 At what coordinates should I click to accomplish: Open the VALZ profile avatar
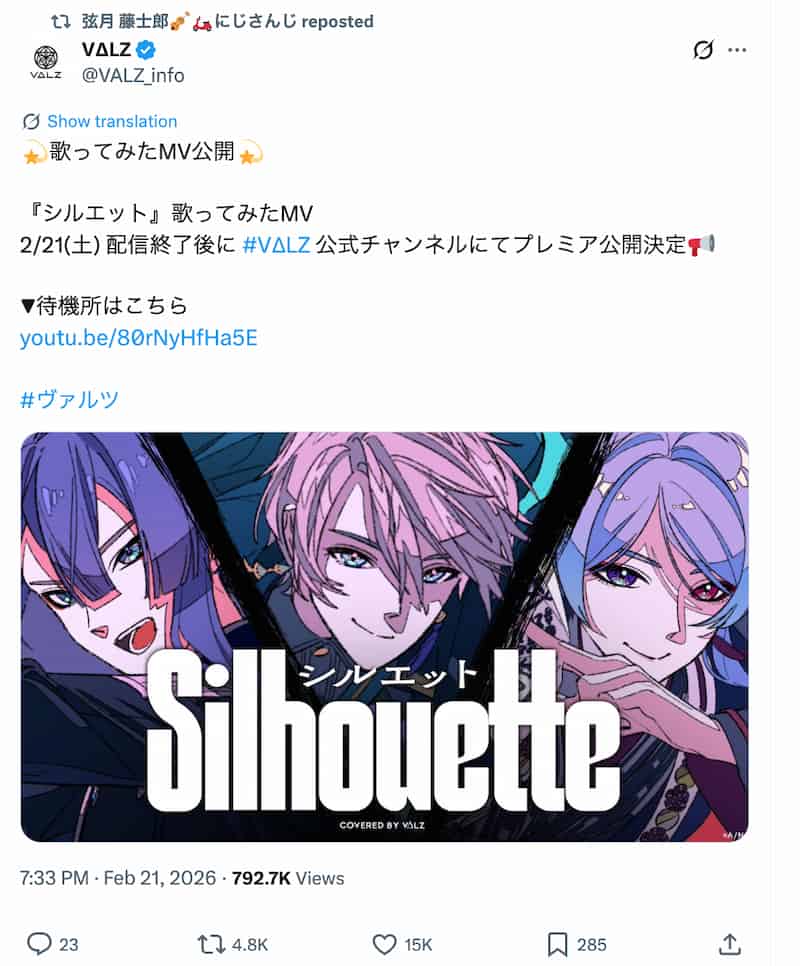(x=46, y=62)
